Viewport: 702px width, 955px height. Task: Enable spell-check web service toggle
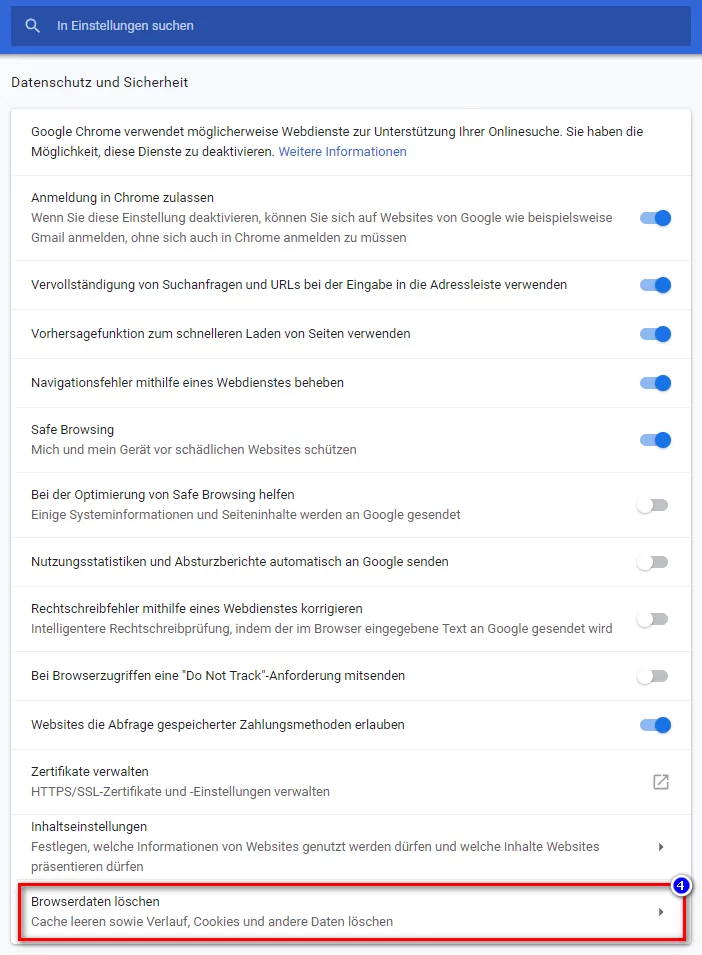655,619
